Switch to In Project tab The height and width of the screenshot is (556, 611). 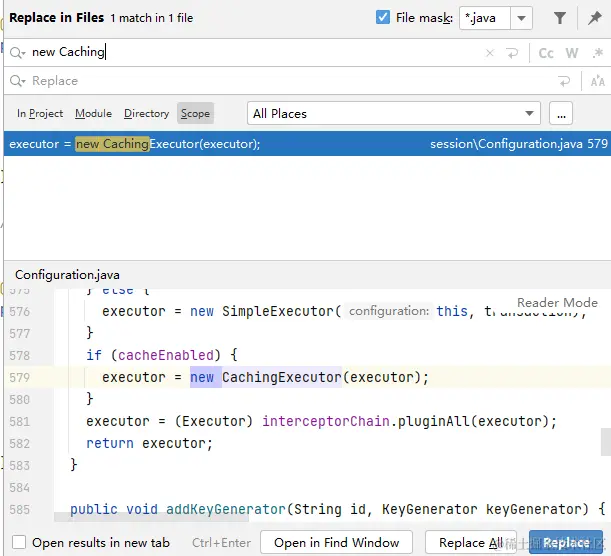40,113
